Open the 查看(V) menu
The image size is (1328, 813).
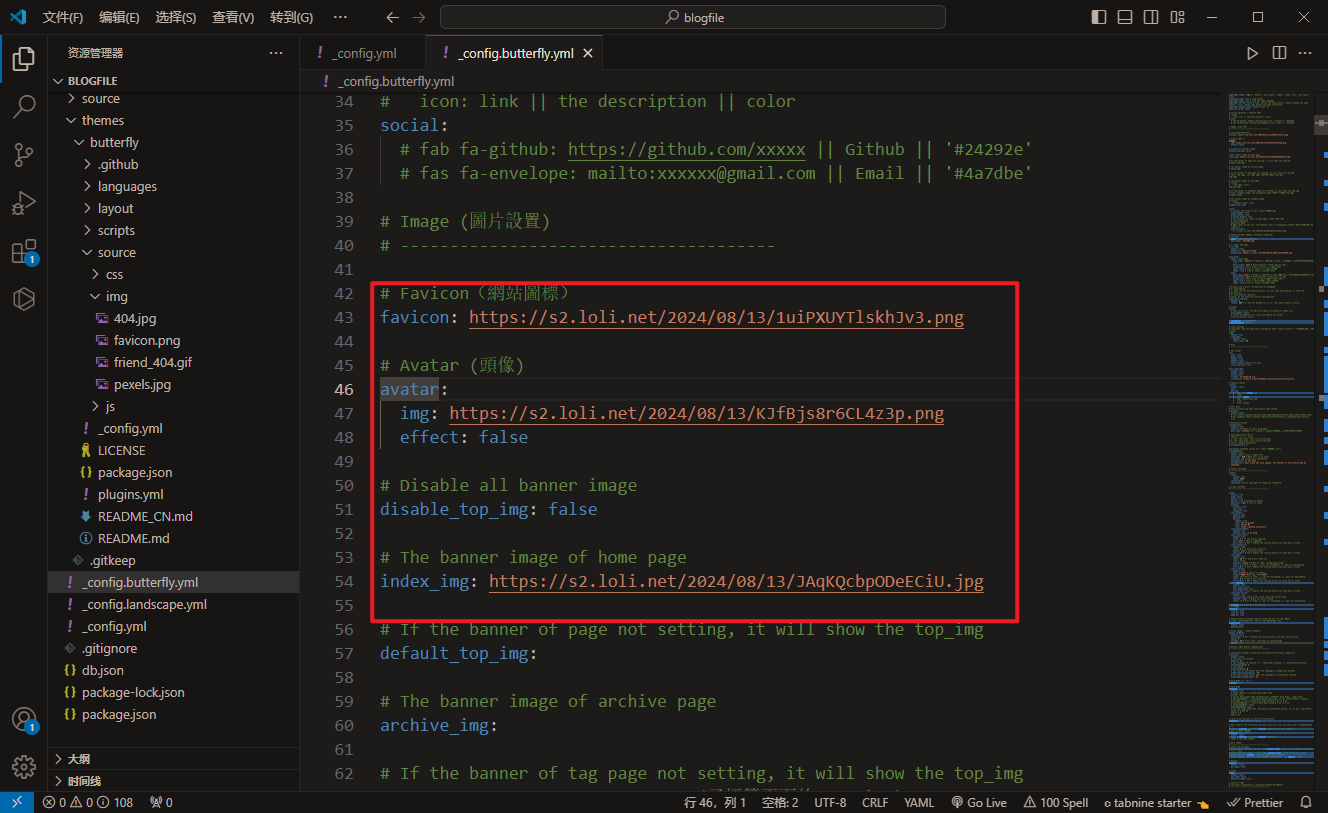tap(233, 17)
